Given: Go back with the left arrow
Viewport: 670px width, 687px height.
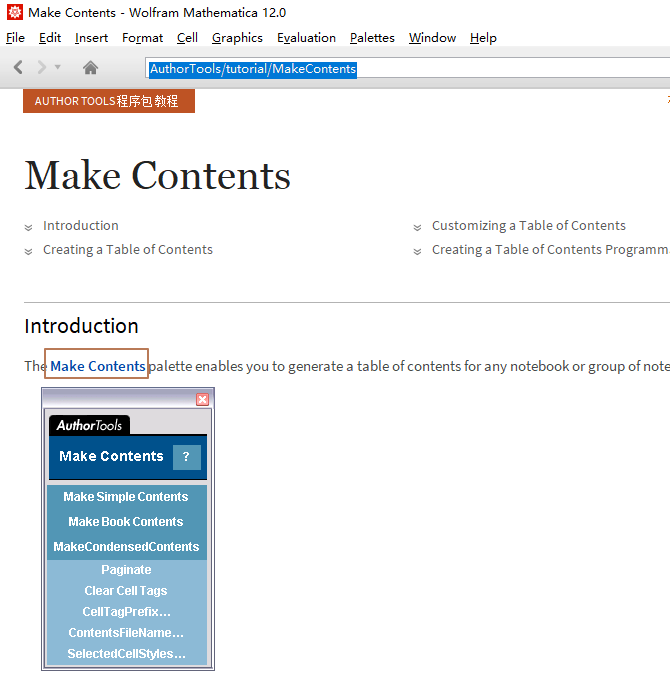Looking at the screenshot, I should click(x=18, y=67).
